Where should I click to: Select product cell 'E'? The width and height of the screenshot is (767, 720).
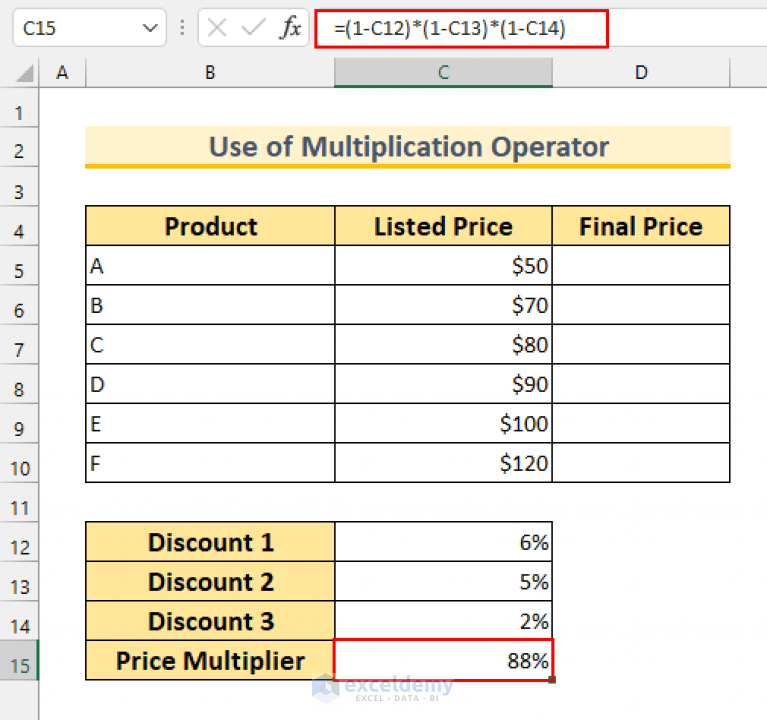pos(210,424)
